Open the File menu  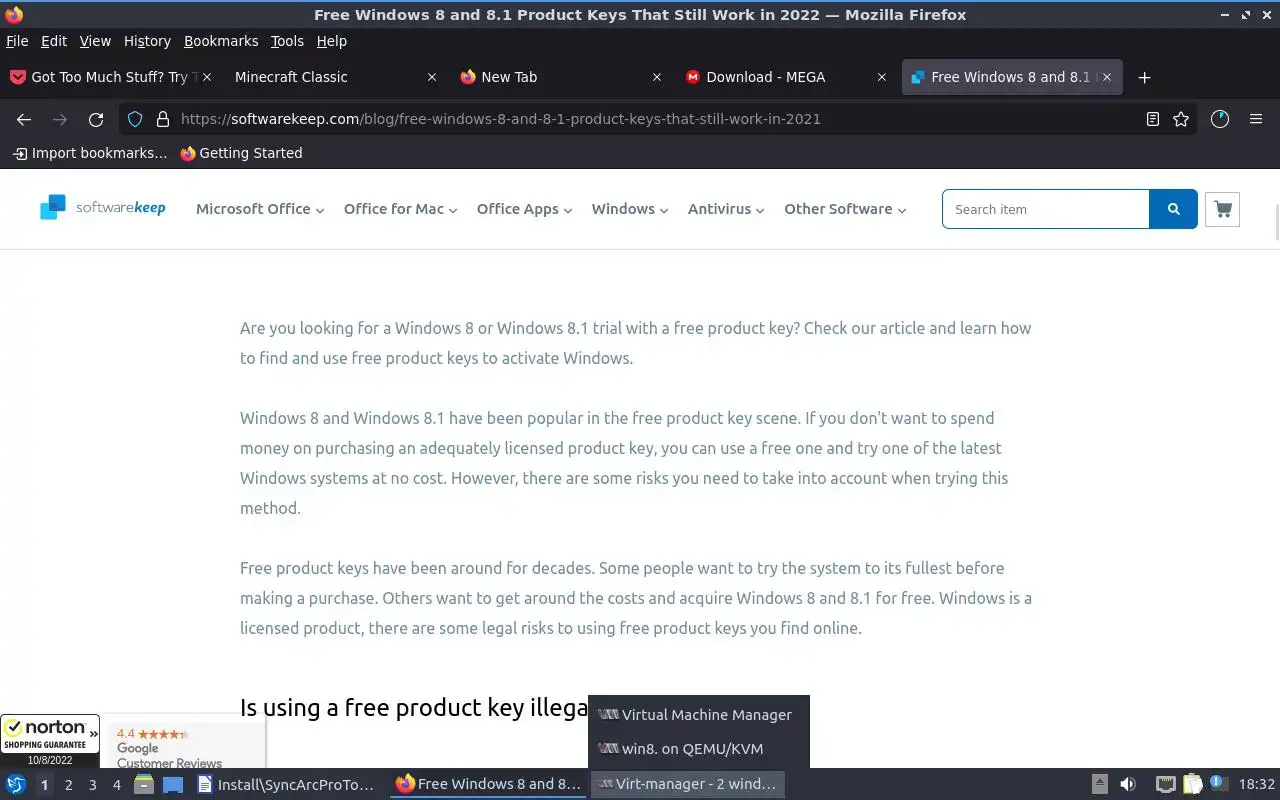click(x=17, y=41)
